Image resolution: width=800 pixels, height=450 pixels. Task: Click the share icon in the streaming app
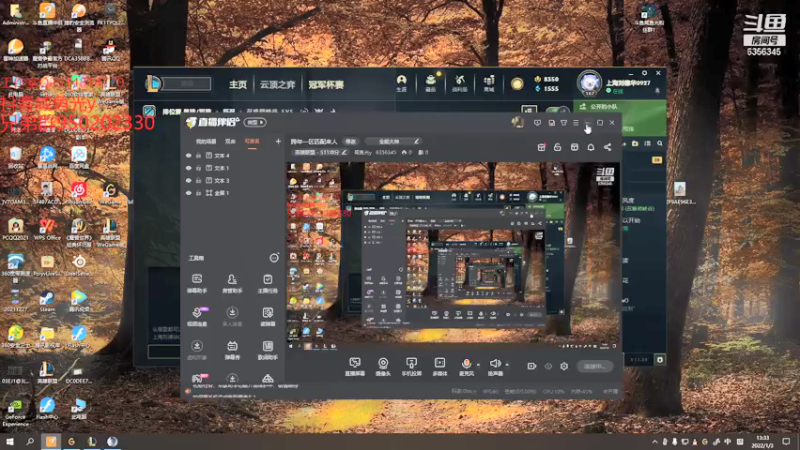[607, 147]
